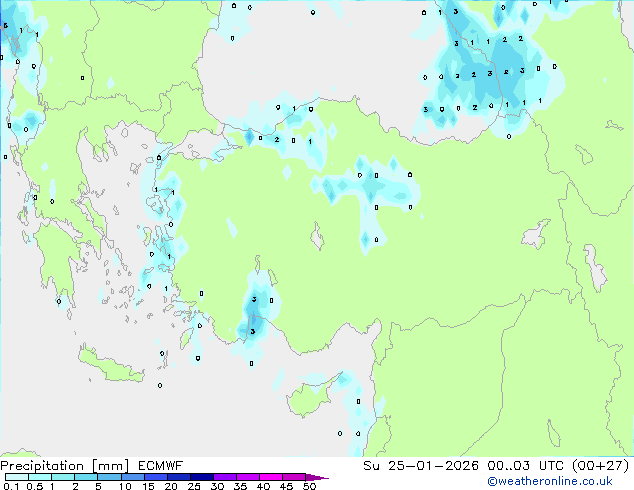
Task: Select the 20–25 mm legend color swatch
Action: pos(179,477)
